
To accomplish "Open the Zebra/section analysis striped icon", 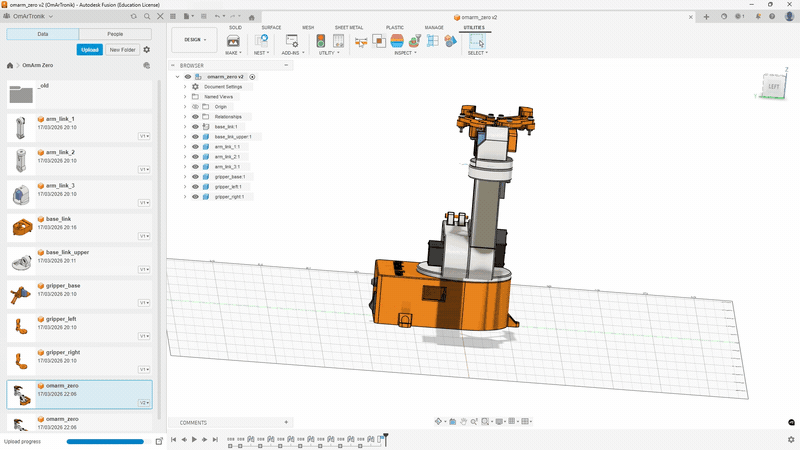I will coord(397,41).
